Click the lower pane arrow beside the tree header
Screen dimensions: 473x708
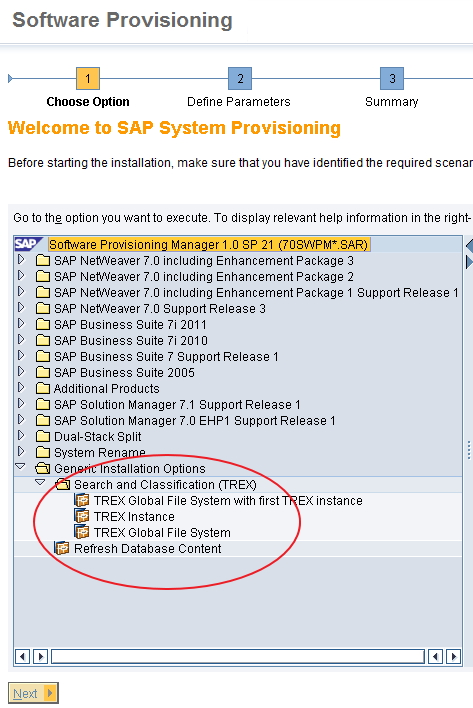pyautogui.click(x=469, y=262)
